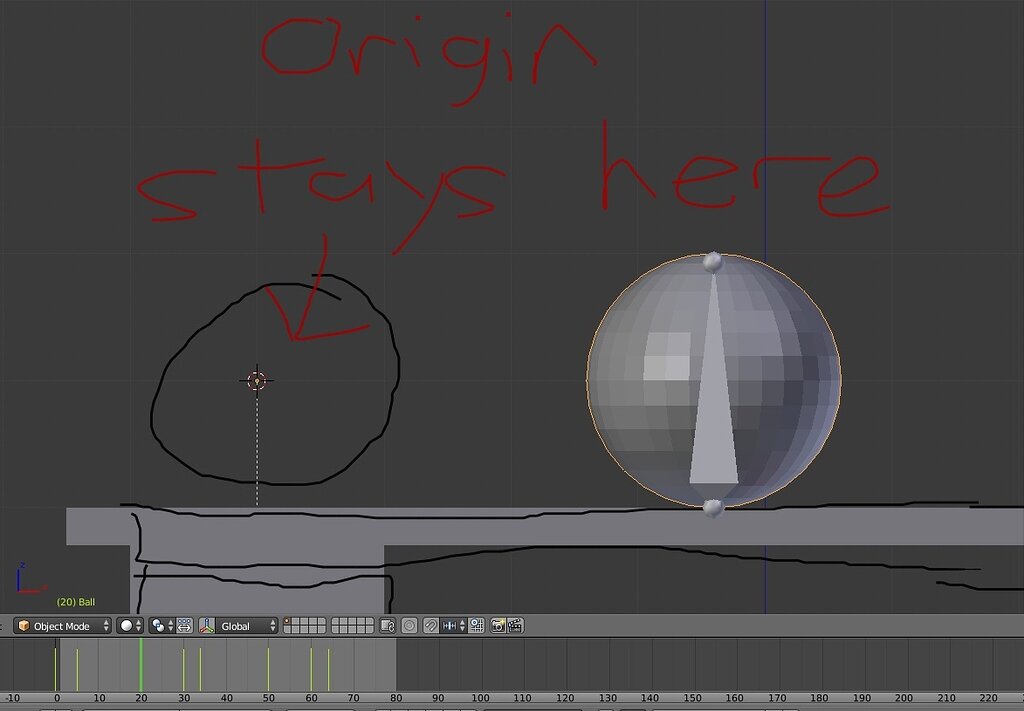This screenshot has width=1024, height=711.
Task: Click frame number 100 on timeline ruler
Action: coord(480,698)
